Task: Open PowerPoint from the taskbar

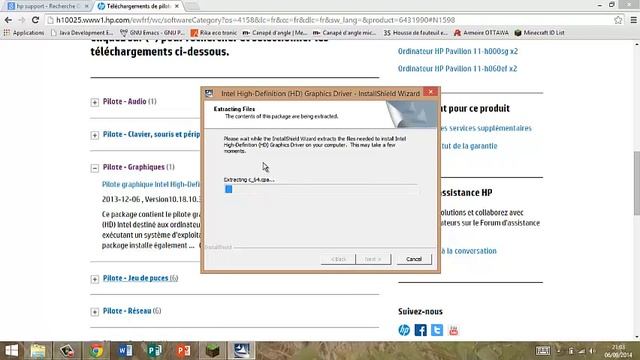Action: (x=184, y=351)
